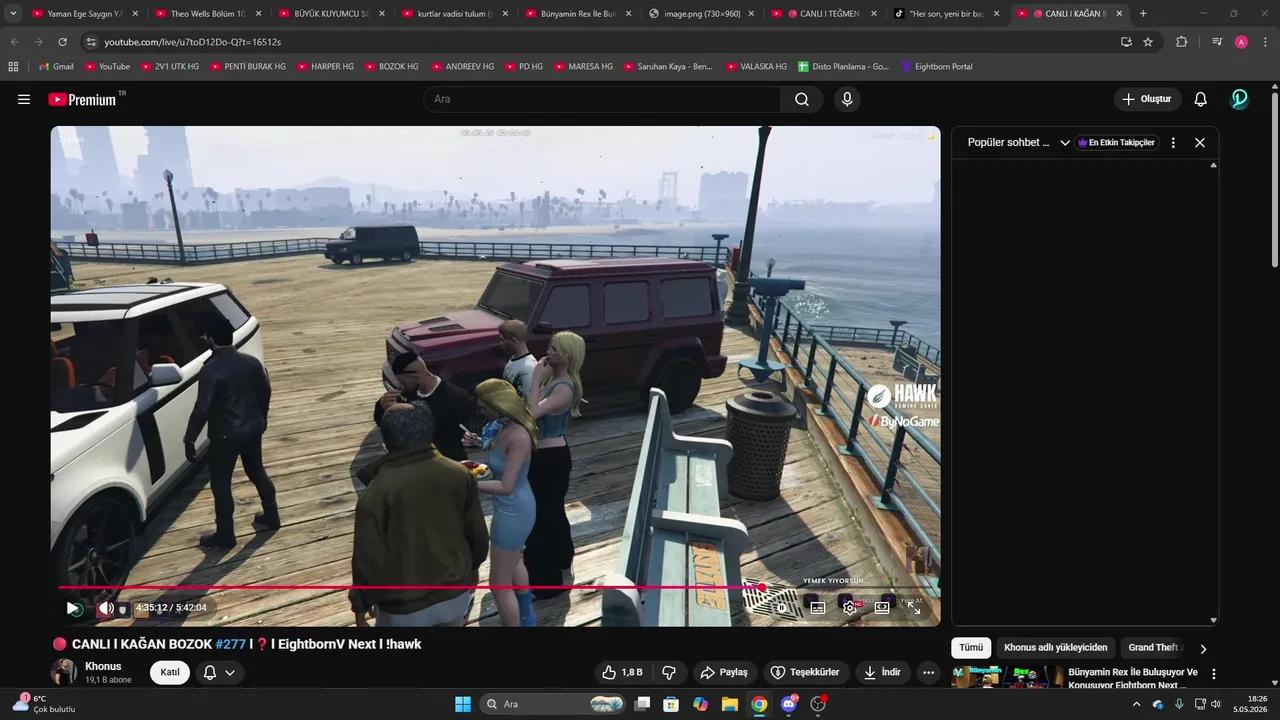Dislike the video with thumbs down
The image size is (1280, 720).
coord(669,672)
